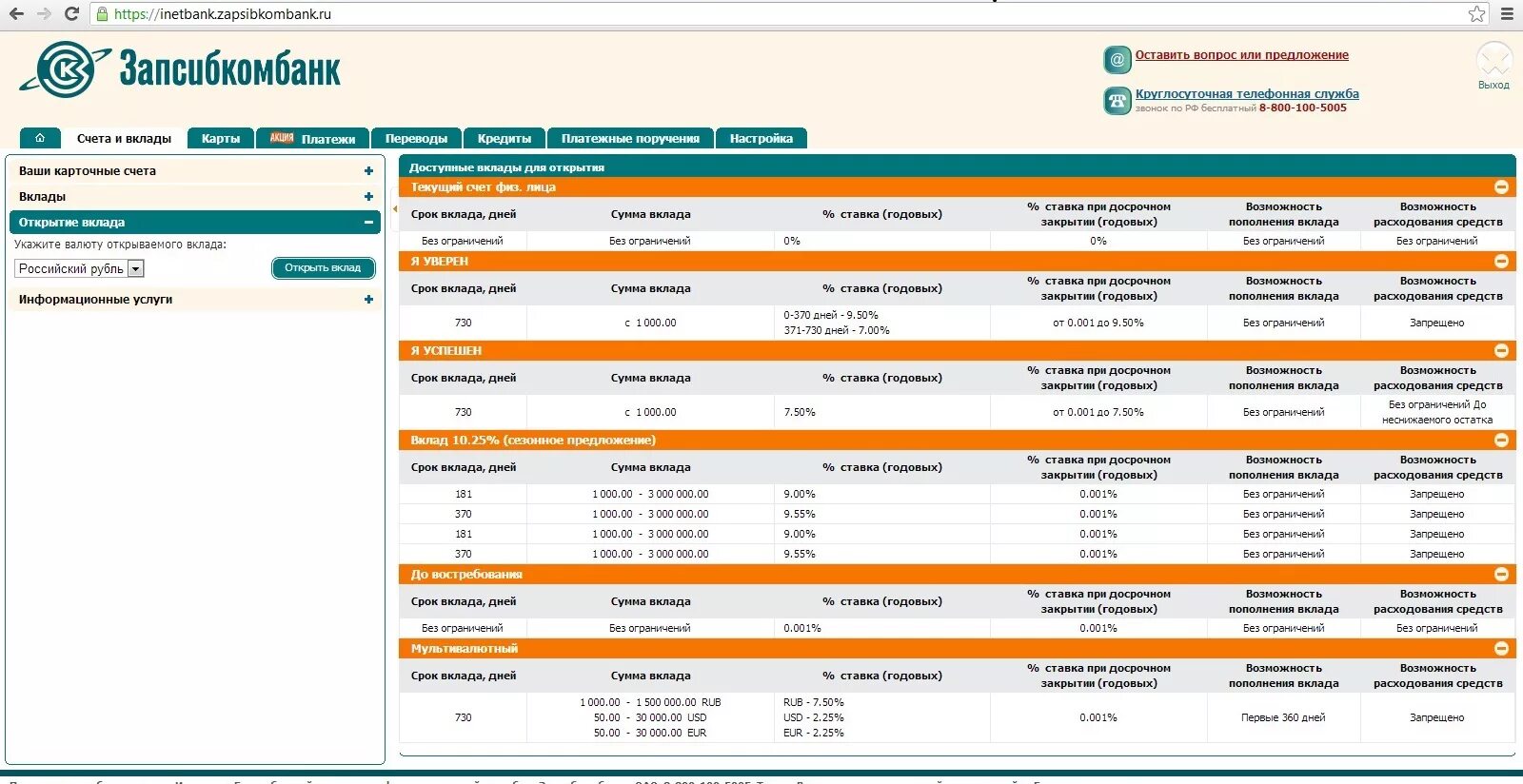Open Счета и вклады tab

pyautogui.click(x=124, y=138)
